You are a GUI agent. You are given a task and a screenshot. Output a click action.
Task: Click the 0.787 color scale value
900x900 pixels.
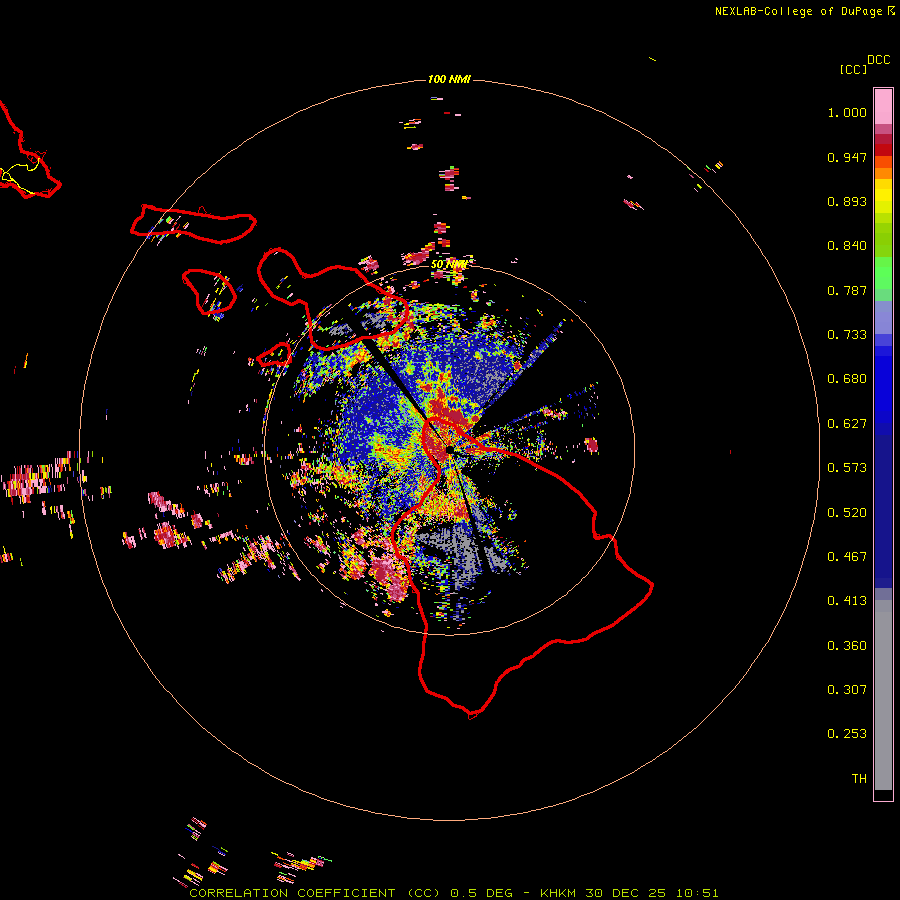(x=847, y=290)
